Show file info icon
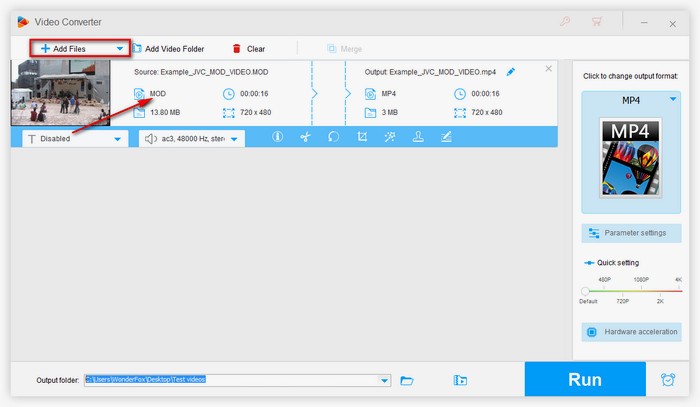 coord(277,137)
